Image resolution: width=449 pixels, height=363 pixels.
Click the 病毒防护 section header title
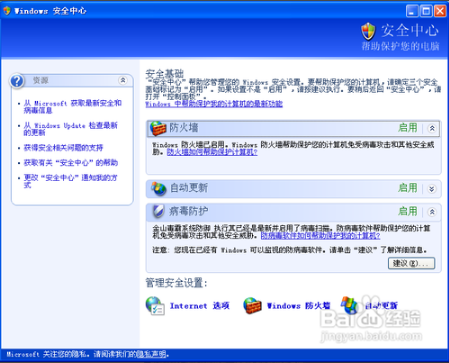click(x=188, y=211)
